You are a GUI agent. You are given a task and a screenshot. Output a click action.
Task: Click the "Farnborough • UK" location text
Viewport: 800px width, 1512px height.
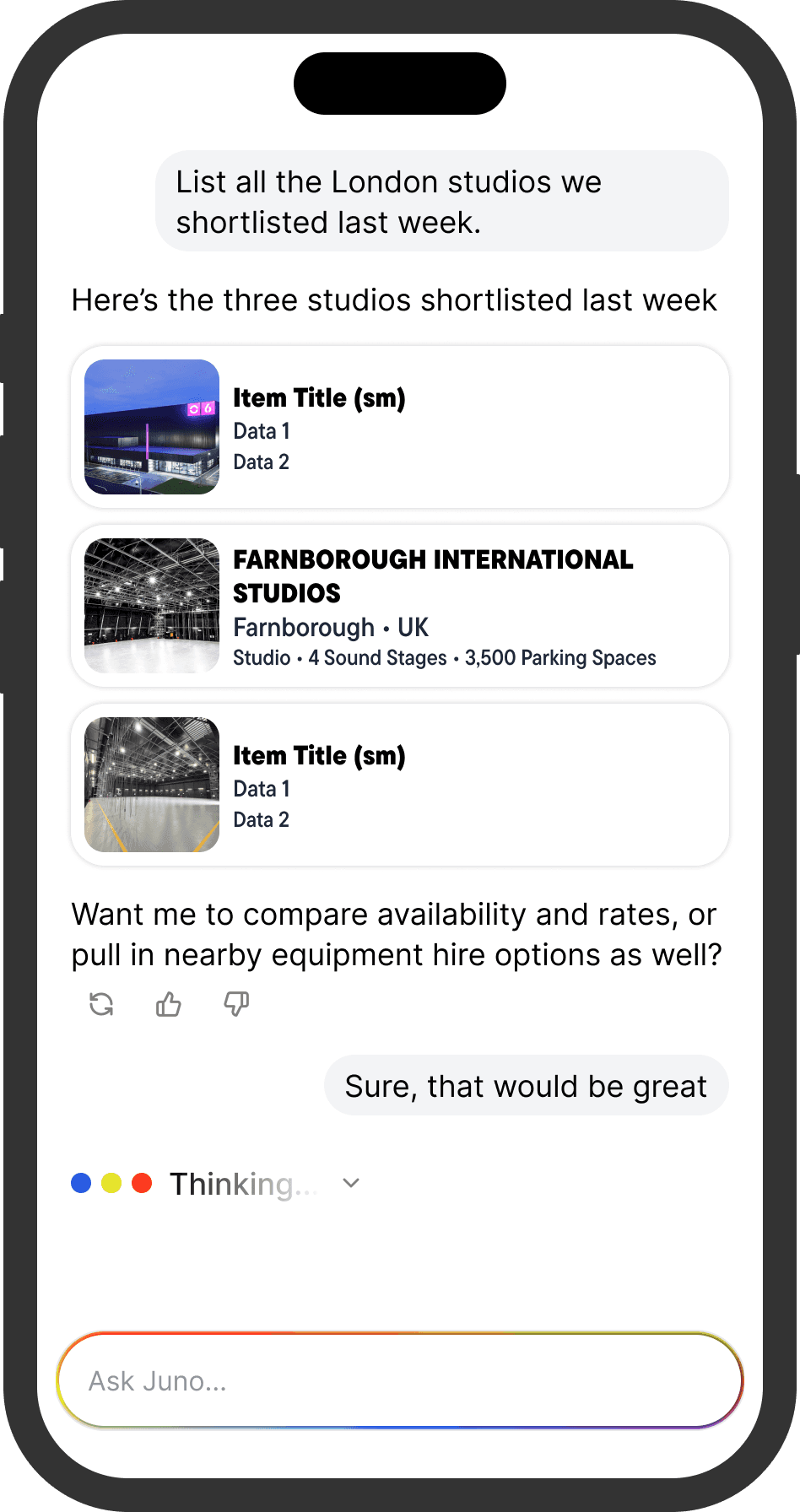click(331, 628)
